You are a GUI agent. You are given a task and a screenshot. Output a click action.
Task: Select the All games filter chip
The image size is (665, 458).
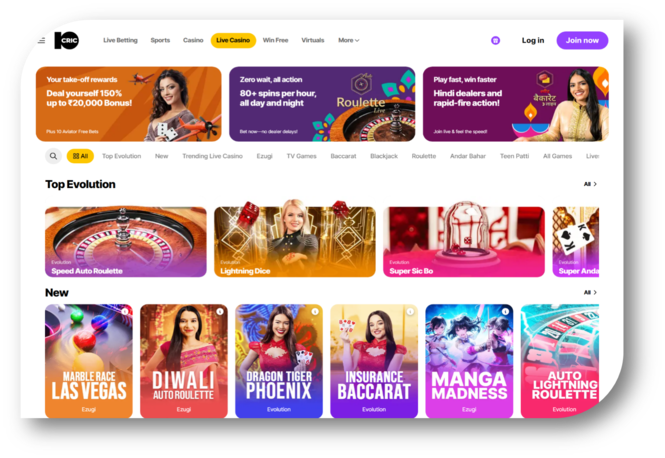click(x=80, y=156)
